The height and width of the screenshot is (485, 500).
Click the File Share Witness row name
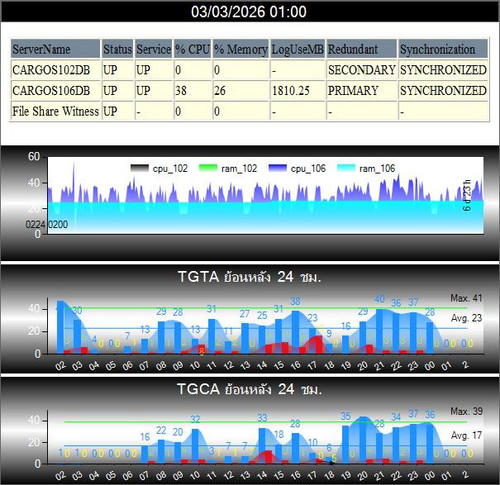(x=55, y=111)
